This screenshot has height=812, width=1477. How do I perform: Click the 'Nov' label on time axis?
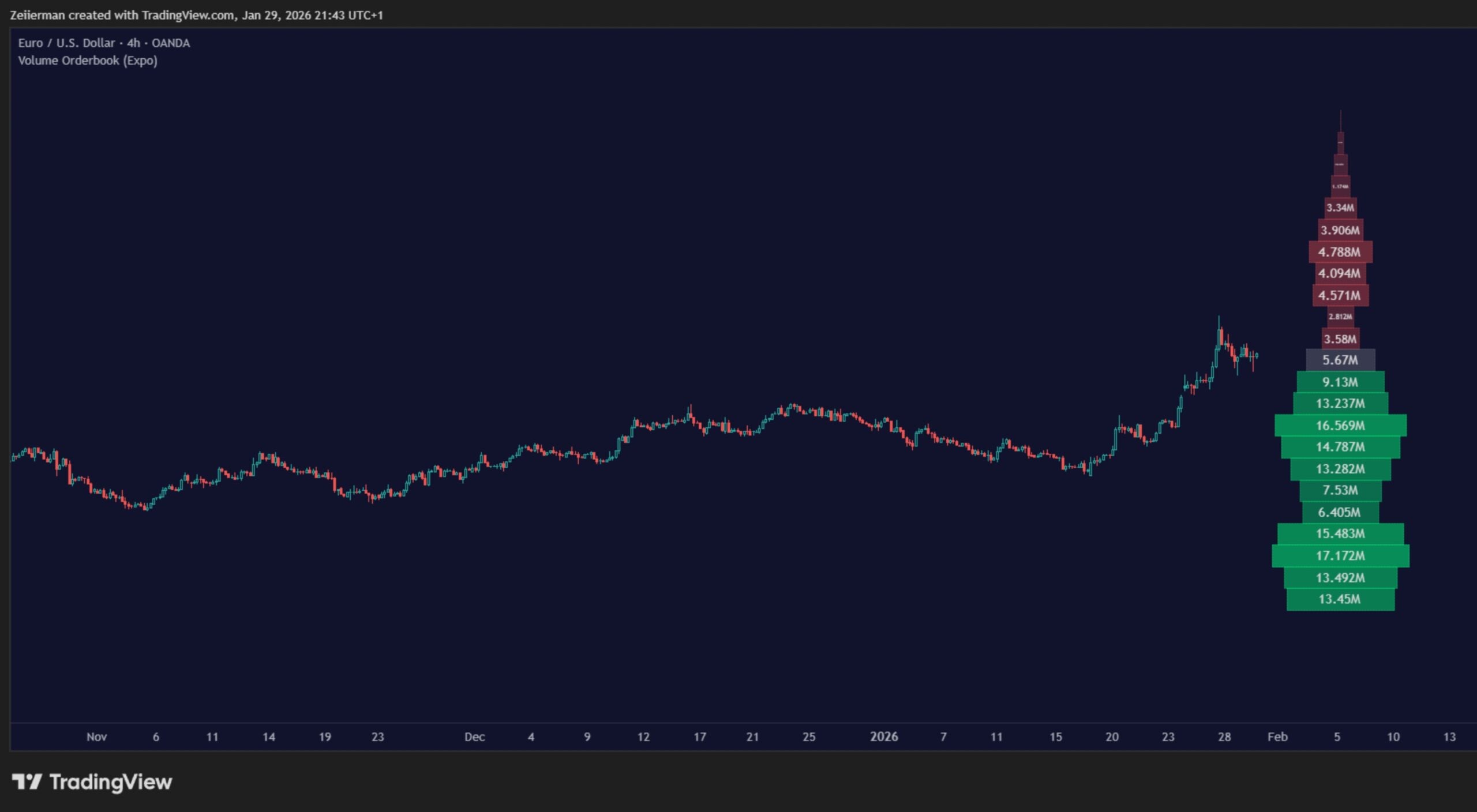point(96,737)
